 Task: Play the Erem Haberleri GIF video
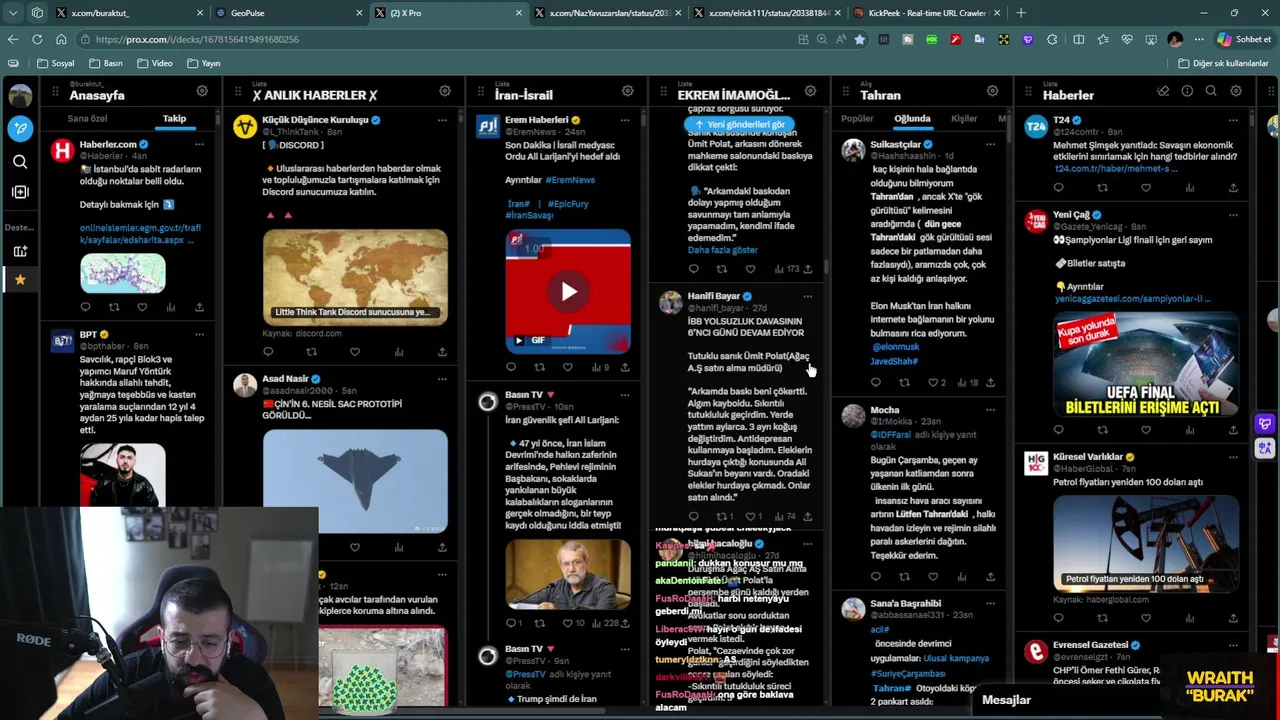click(x=568, y=292)
